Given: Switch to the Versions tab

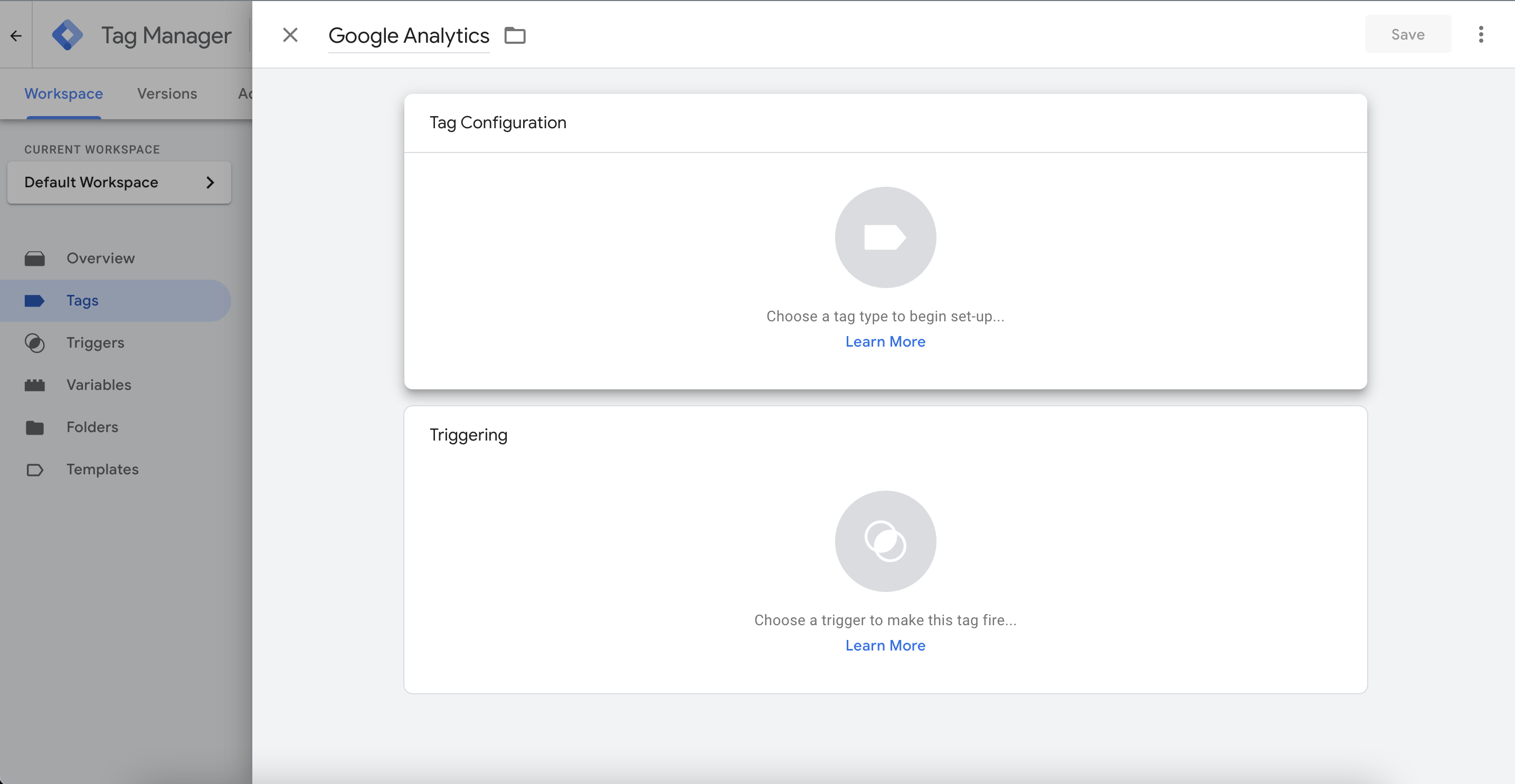Looking at the screenshot, I should pos(167,93).
